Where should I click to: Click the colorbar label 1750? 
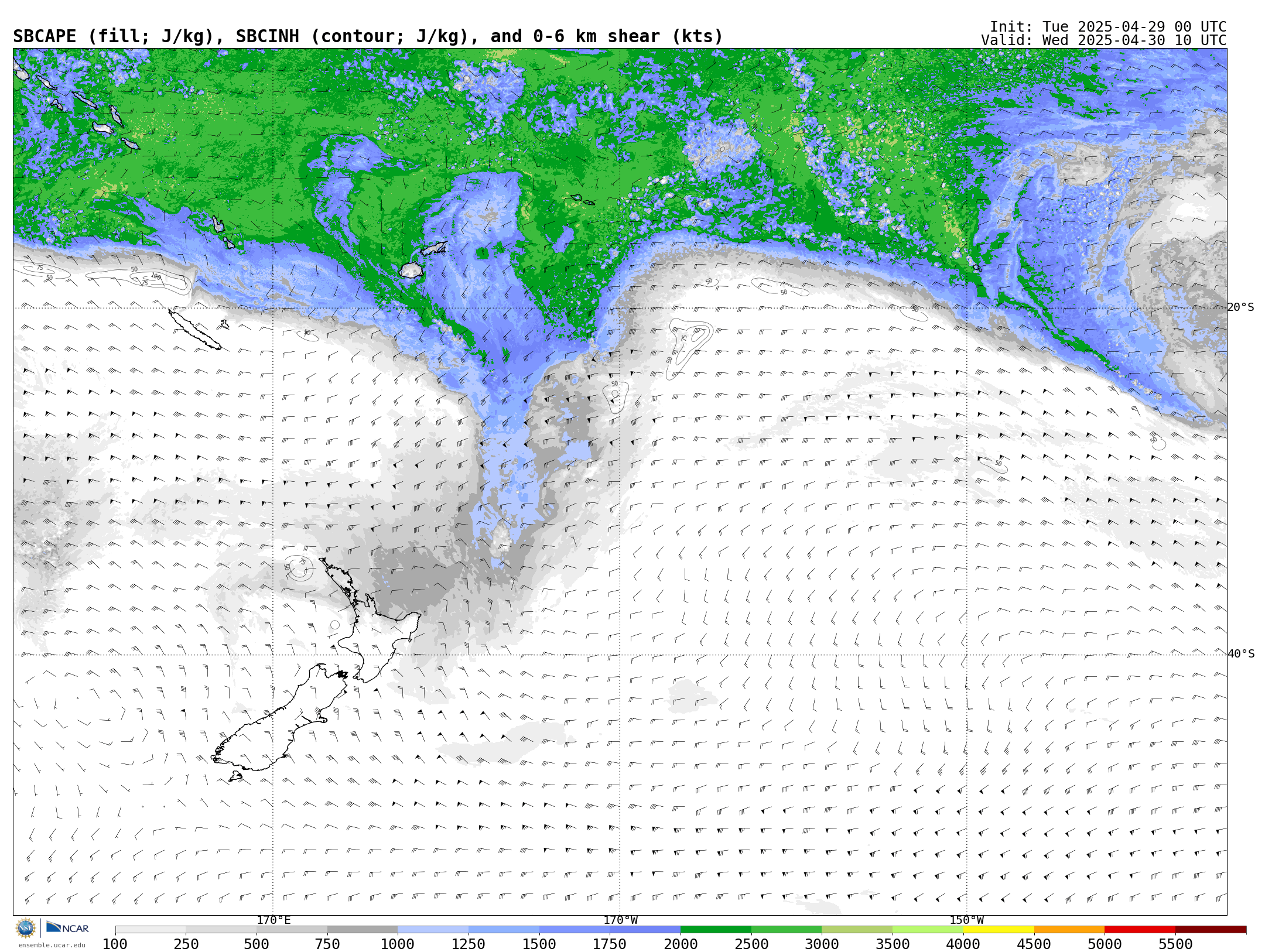pyautogui.click(x=610, y=944)
